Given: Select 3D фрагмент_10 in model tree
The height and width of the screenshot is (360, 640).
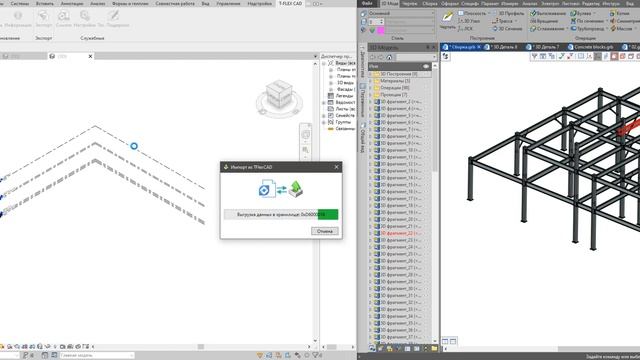Looking at the screenshot, I should point(401,150).
